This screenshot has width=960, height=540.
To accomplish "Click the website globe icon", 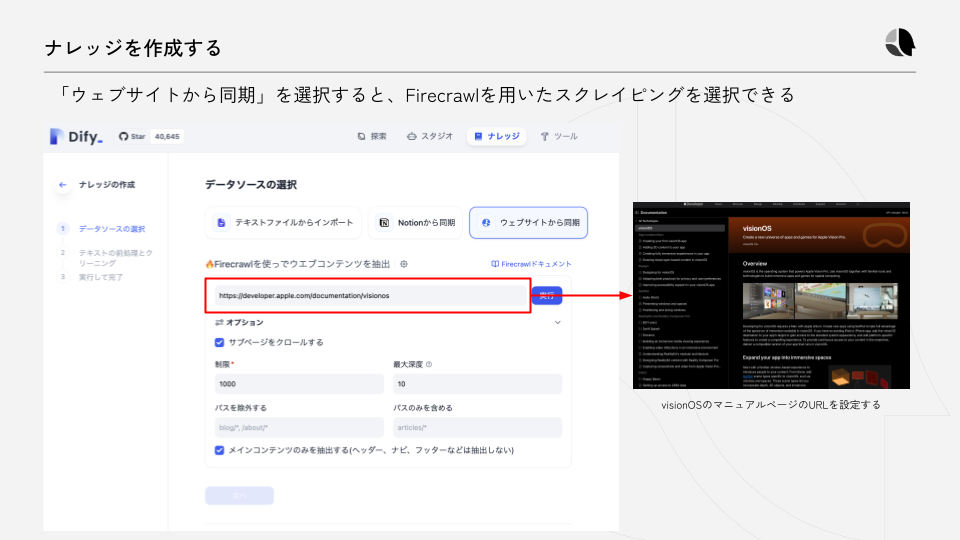I will [x=486, y=223].
